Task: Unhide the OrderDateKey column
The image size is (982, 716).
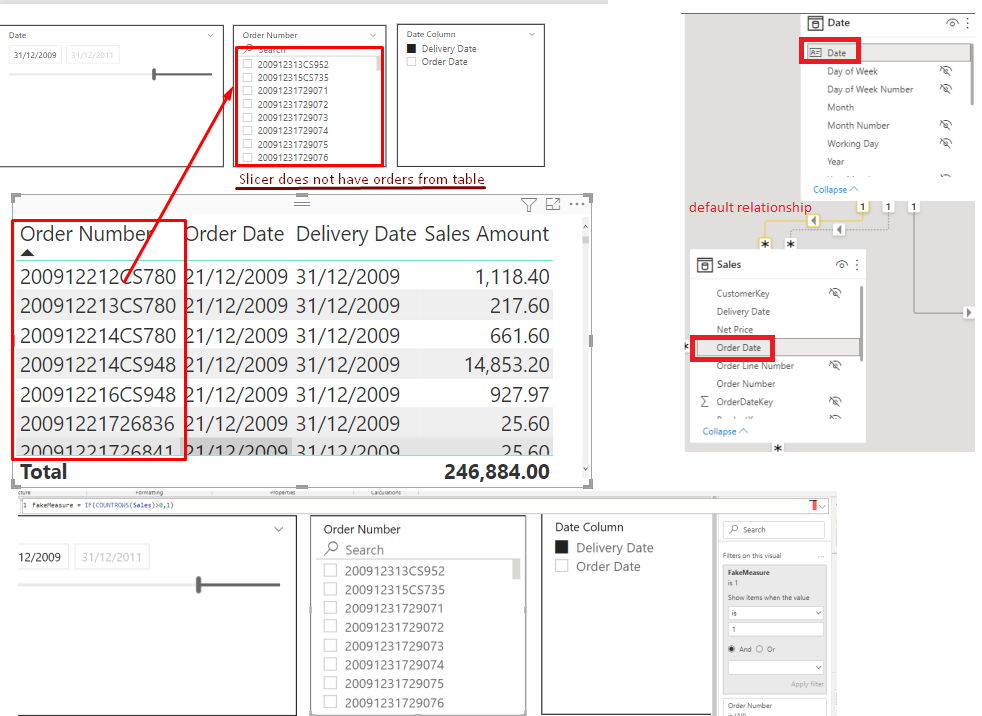Action: [x=835, y=401]
